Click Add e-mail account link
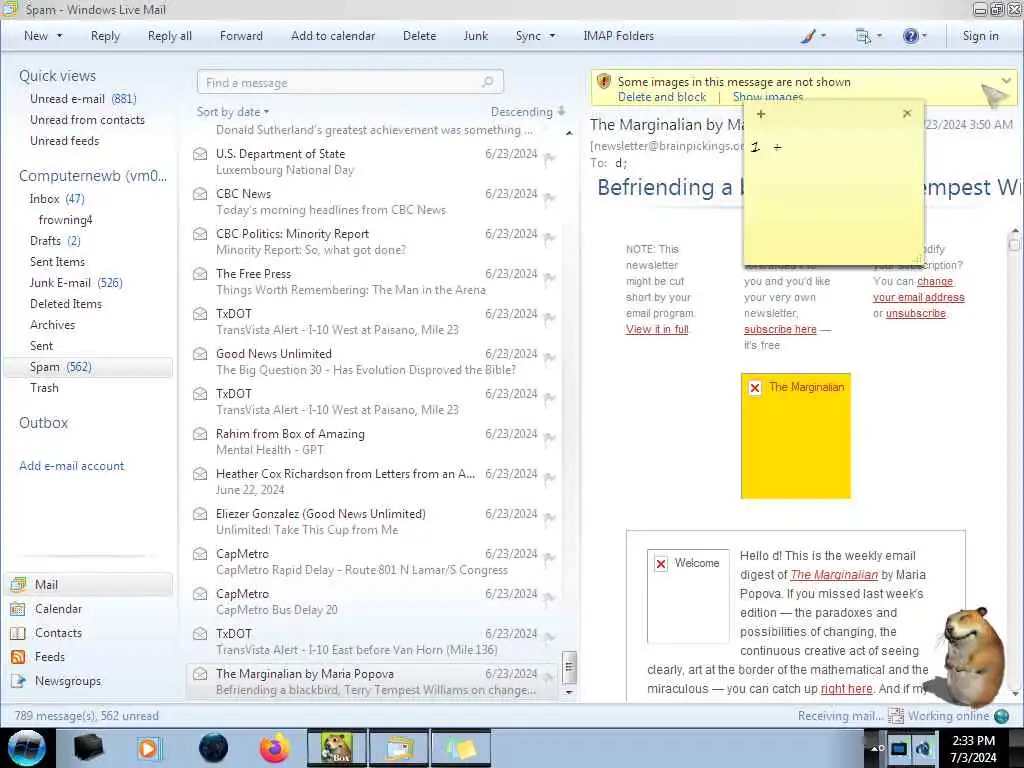The image size is (1024, 768). (x=71, y=466)
